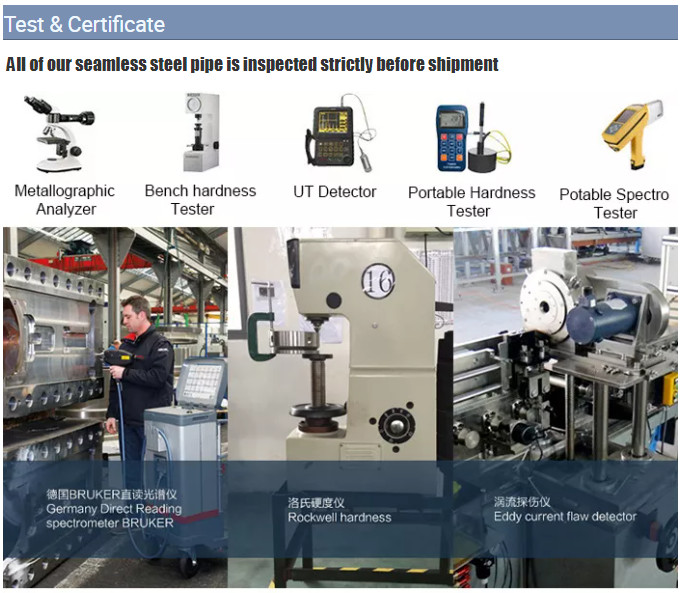Select the UT Detector device image
Image resolution: width=682 pixels, height=593 pixels.
337,134
